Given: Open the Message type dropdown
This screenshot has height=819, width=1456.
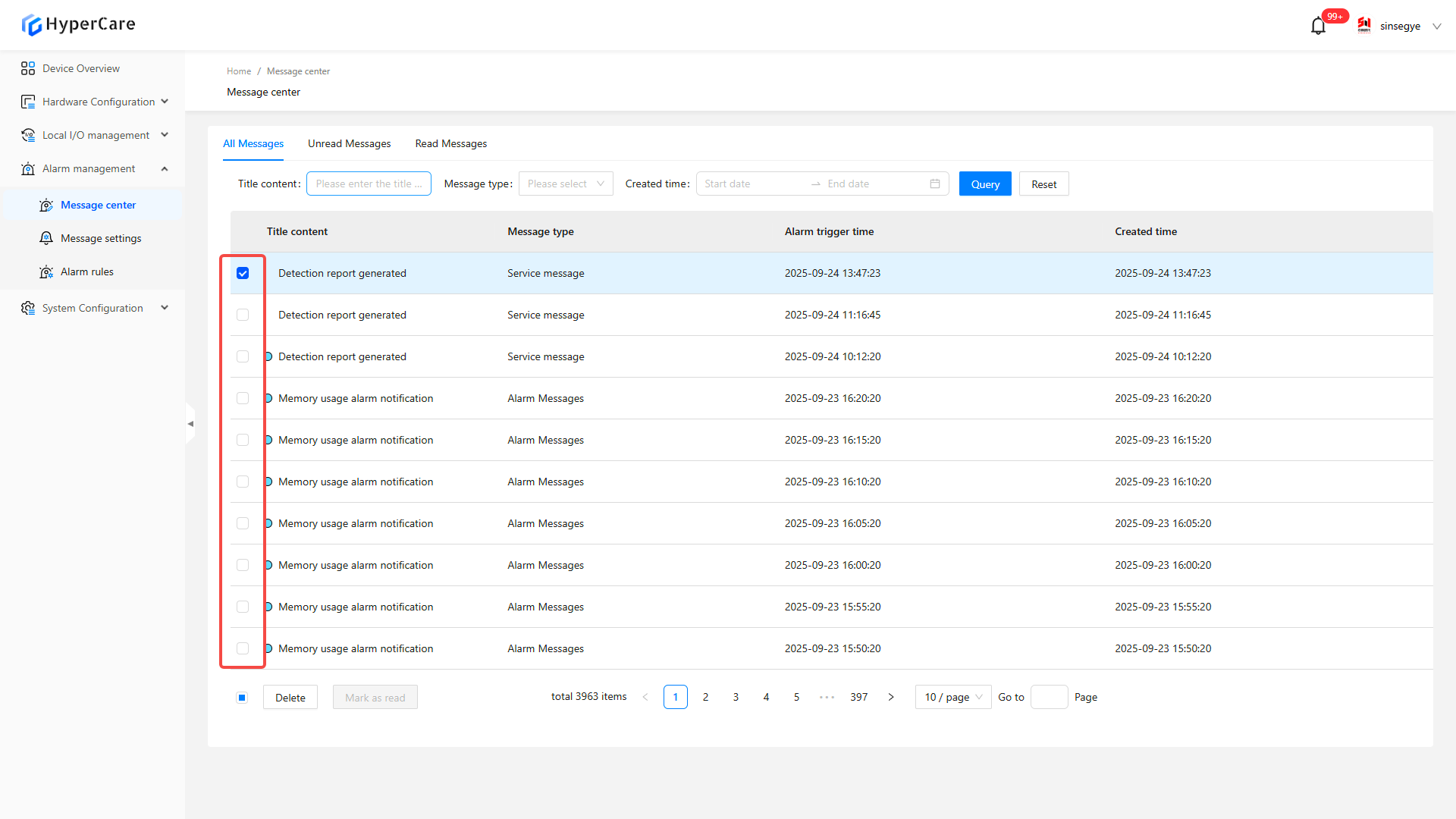Looking at the screenshot, I should (x=565, y=184).
